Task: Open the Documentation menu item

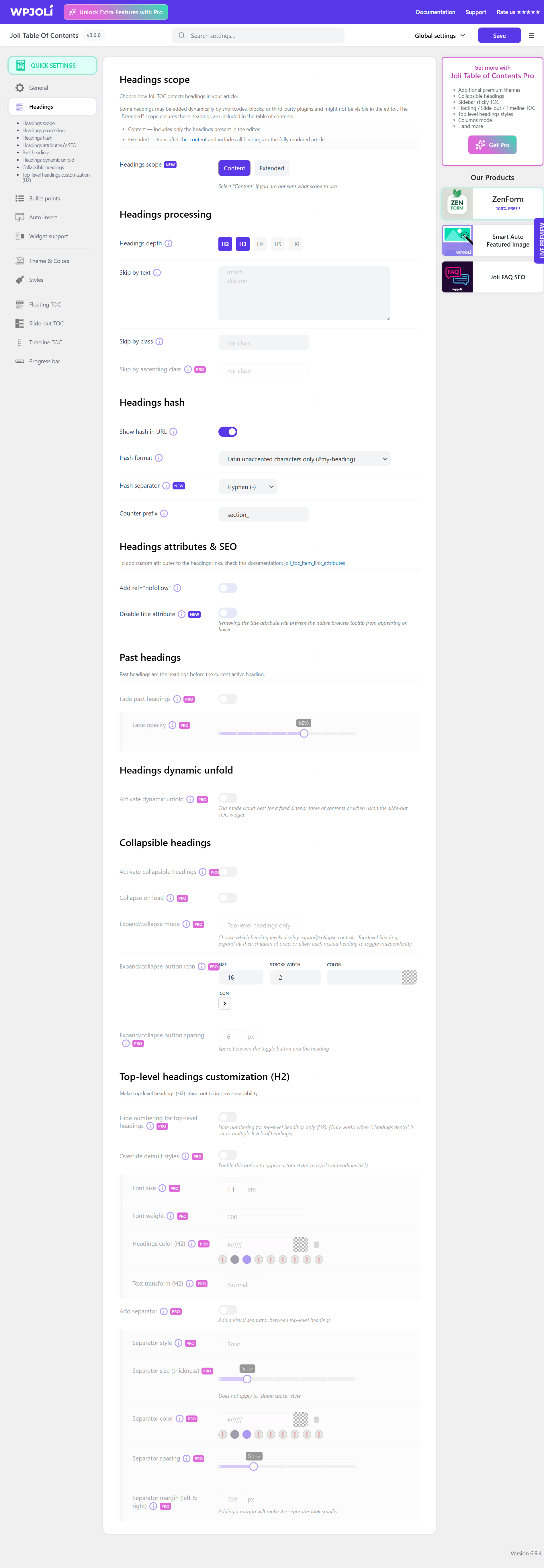Action: (435, 12)
